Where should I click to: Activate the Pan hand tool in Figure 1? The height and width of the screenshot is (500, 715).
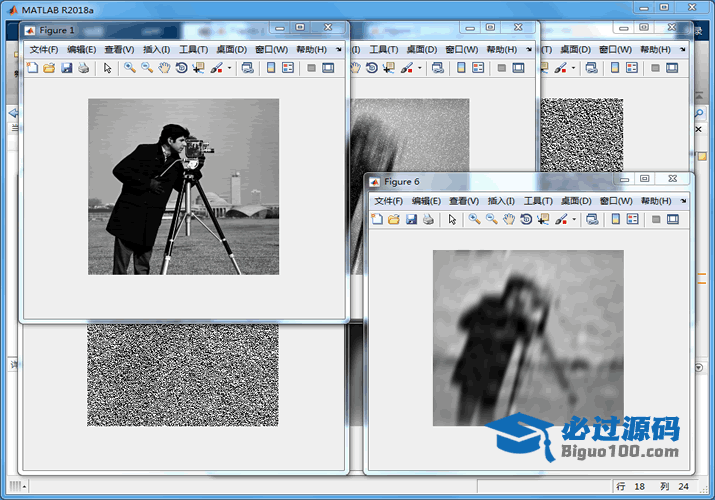pyautogui.click(x=164, y=68)
